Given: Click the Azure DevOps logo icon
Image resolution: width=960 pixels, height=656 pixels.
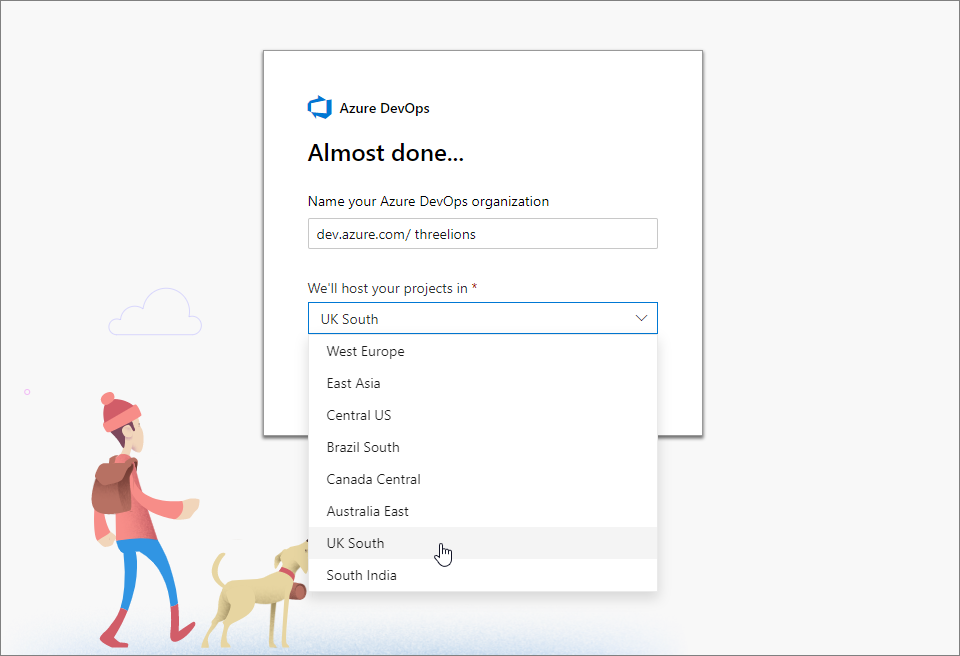Looking at the screenshot, I should pos(320,108).
